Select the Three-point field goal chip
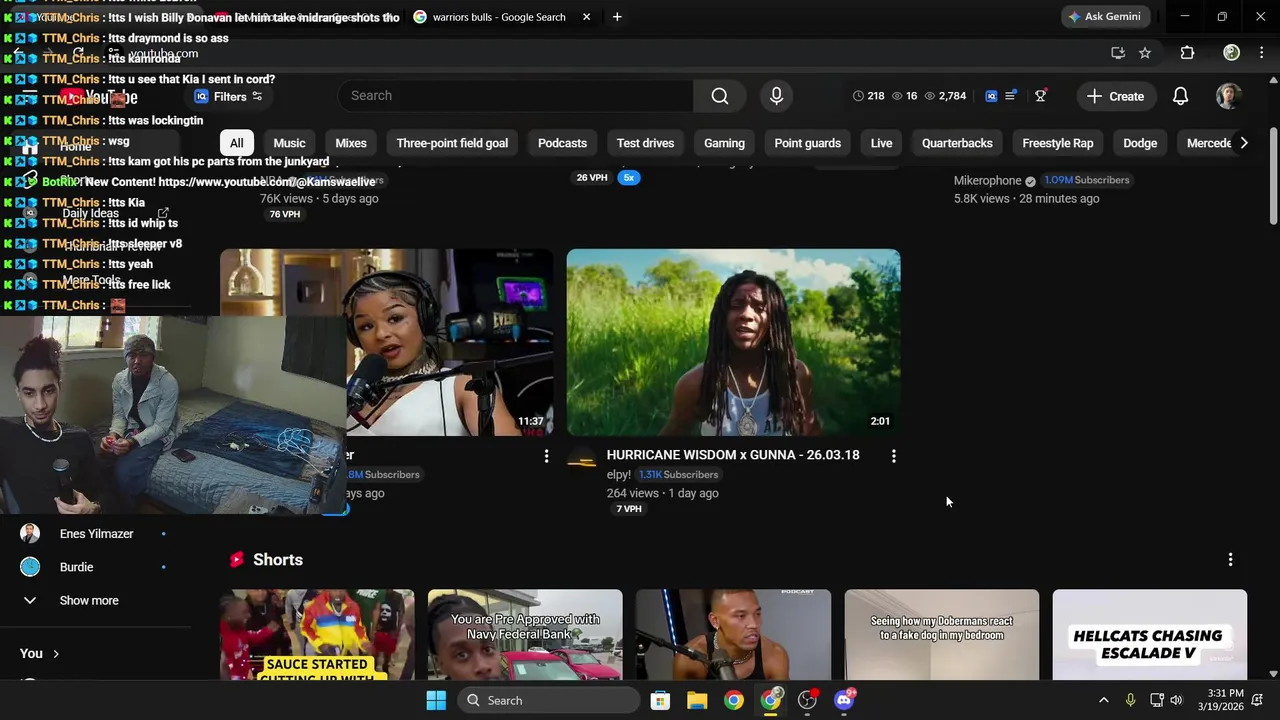This screenshot has height=720, width=1280. click(x=452, y=143)
